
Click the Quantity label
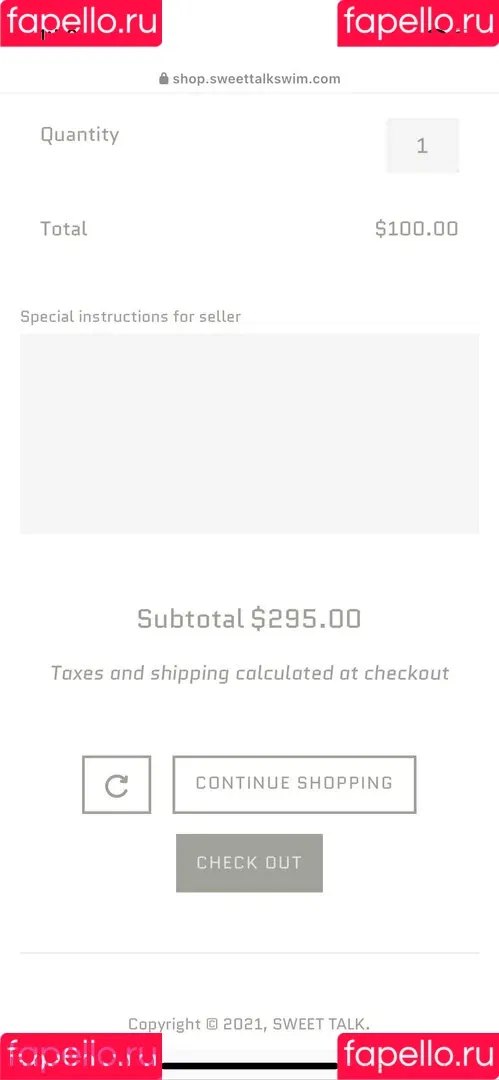click(x=80, y=135)
